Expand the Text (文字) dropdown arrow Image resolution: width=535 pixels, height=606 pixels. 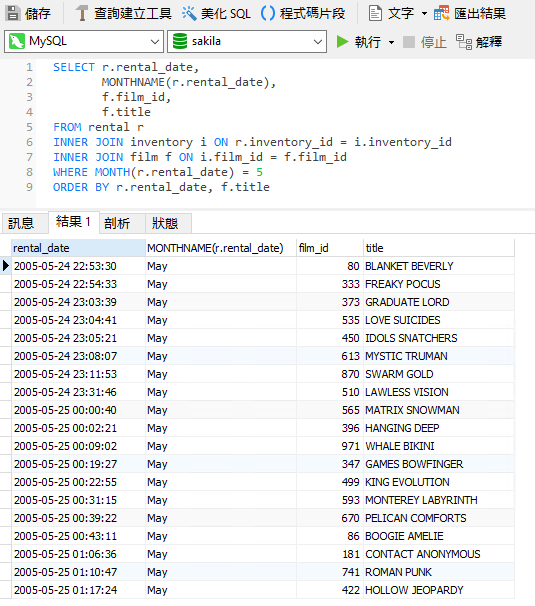click(x=424, y=14)
